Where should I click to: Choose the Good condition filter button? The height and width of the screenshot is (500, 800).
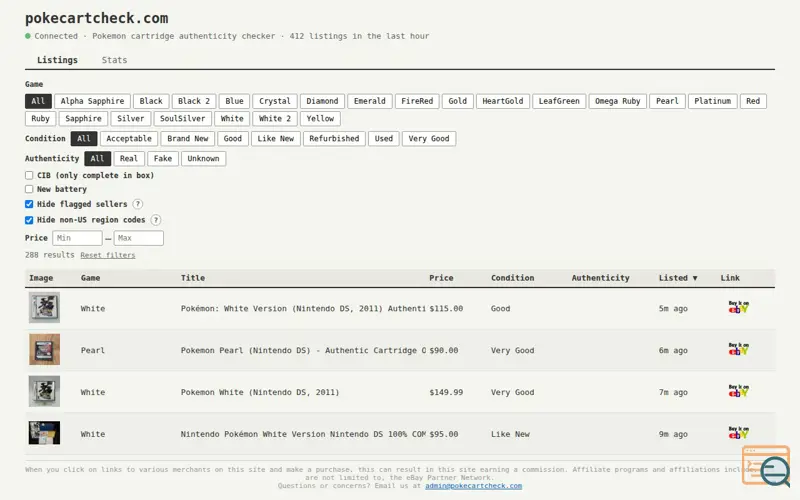(x=233, y=138)
